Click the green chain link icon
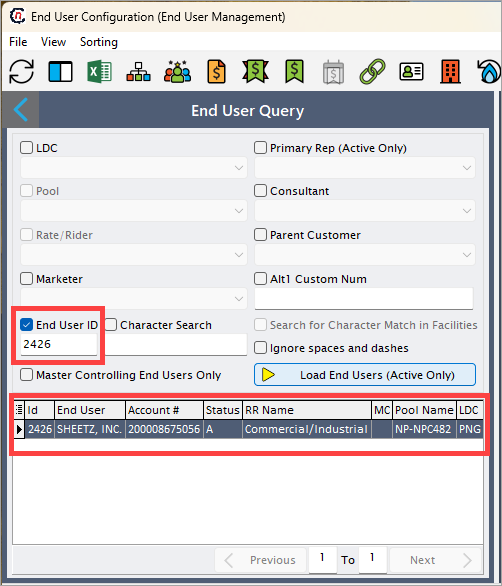Viewport: 502px width, 586px height. (372, 71)
